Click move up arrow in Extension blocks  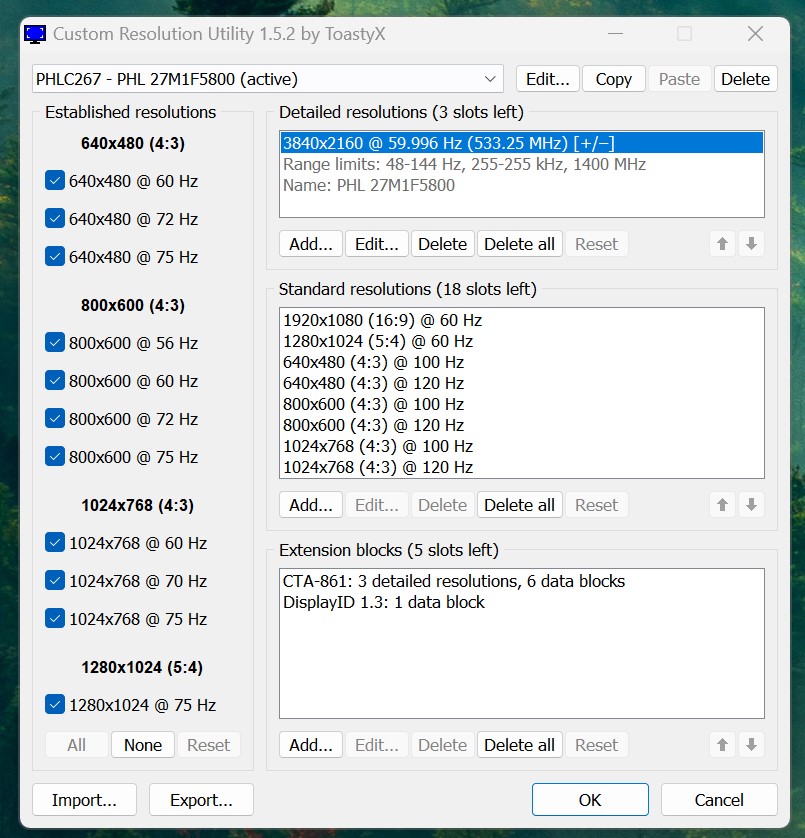tap(723, 745)
